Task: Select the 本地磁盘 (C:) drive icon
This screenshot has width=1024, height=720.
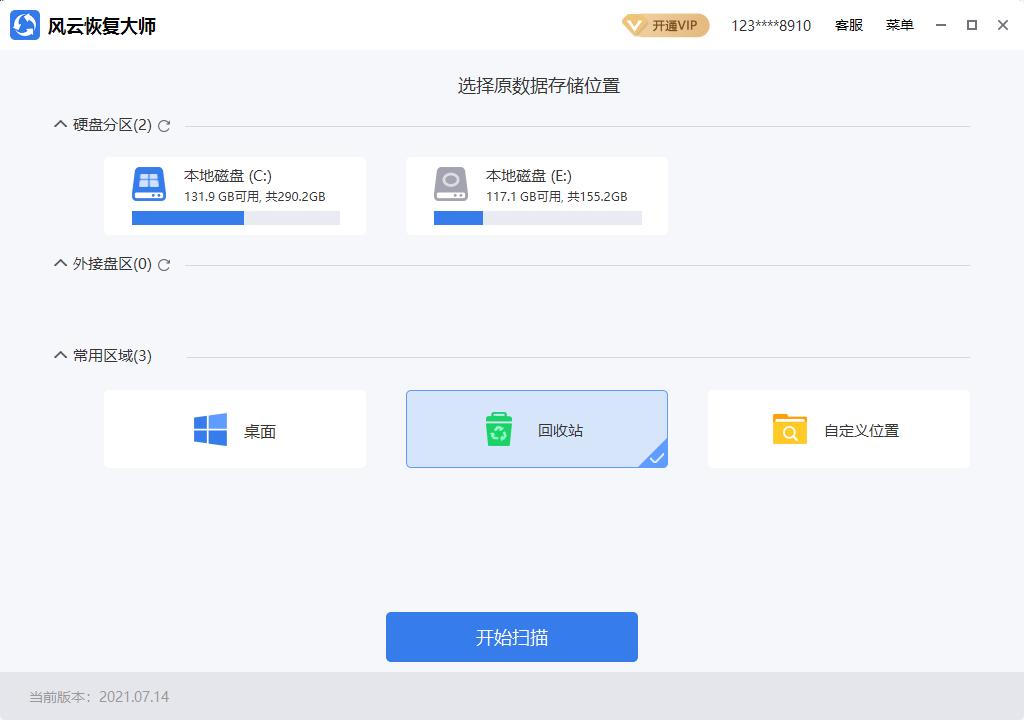Action: [148, 184]
